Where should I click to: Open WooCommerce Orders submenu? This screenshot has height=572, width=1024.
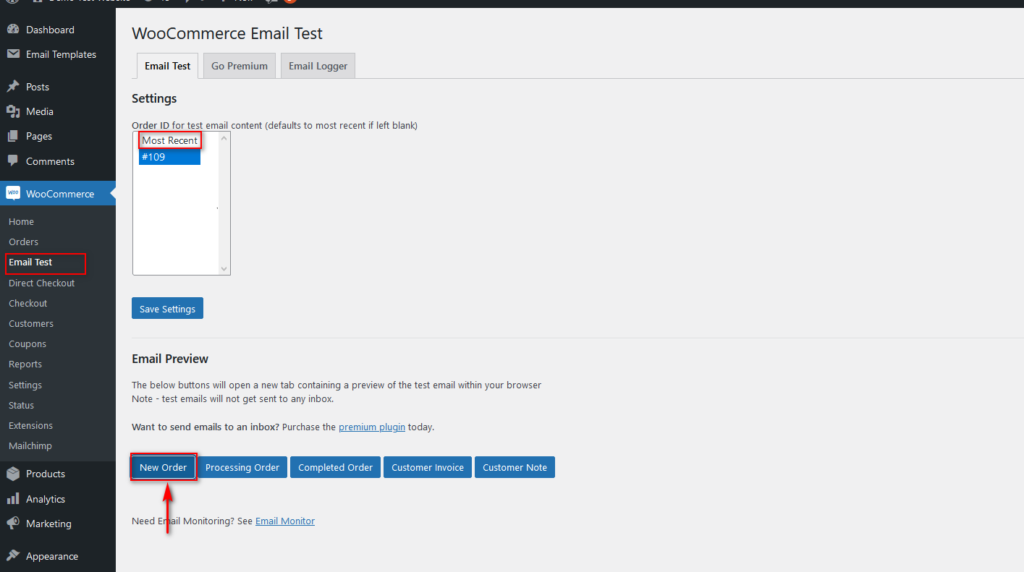pyautogui.click(x=24, y=242)
